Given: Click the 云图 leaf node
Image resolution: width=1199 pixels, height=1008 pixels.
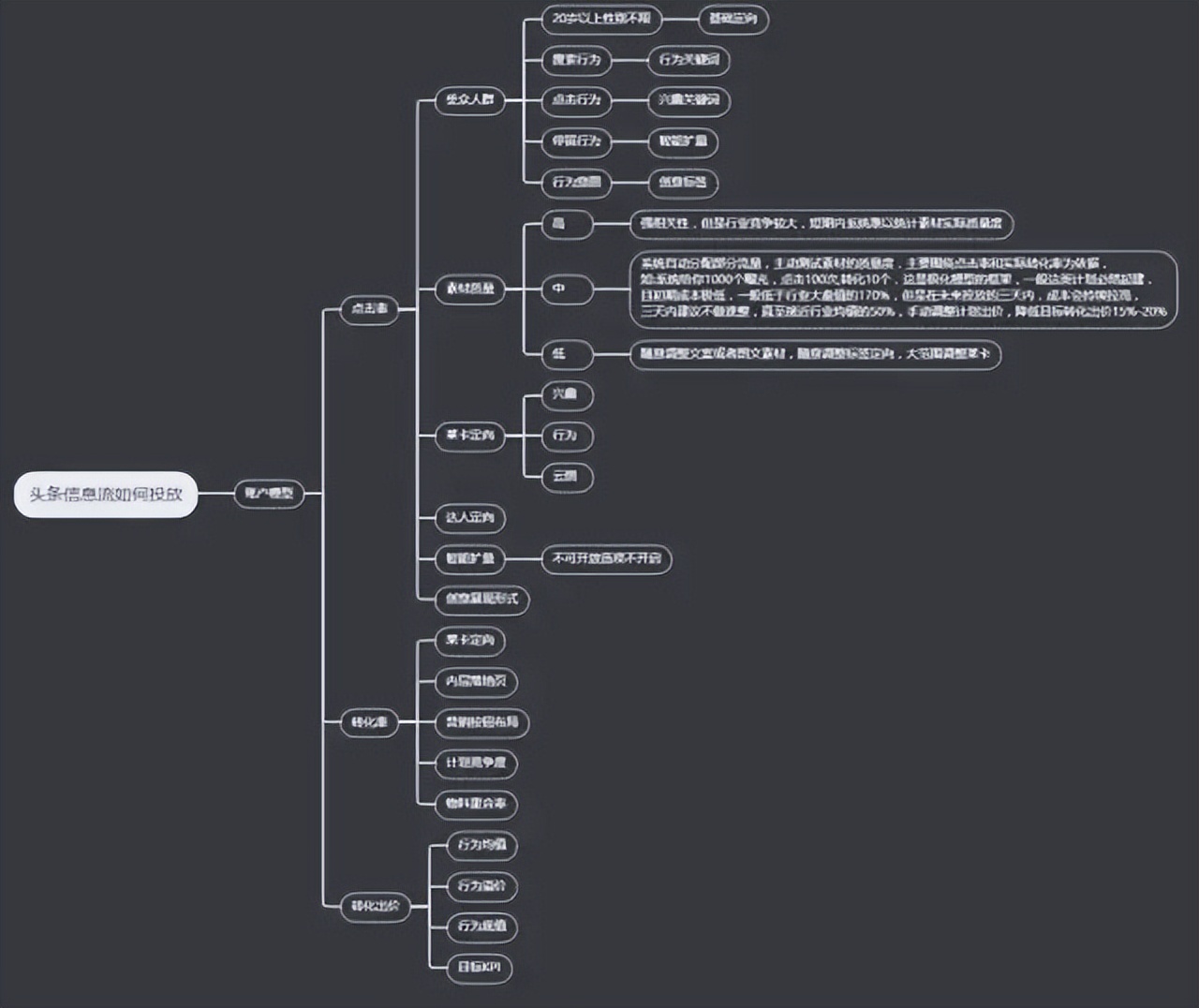Looking at the screenshot, I should tap(568, 477).
